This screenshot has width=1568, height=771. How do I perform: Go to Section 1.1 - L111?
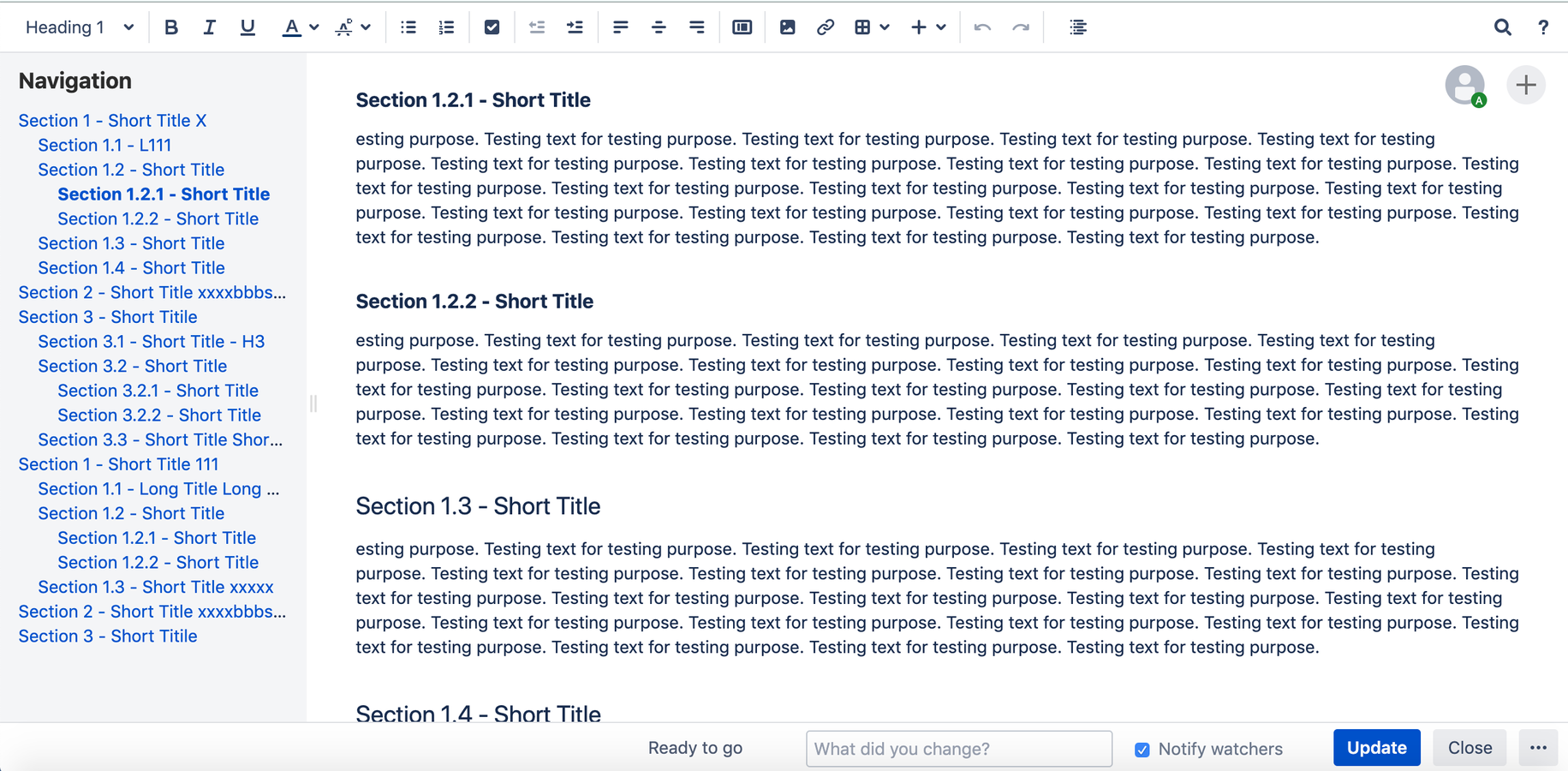point(104,146)
